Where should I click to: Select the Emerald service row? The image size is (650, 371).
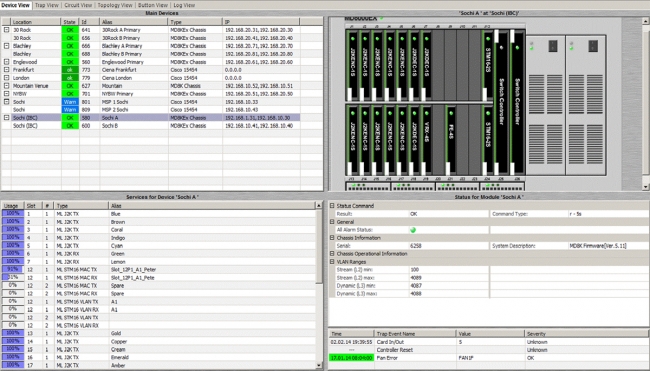click(x=158, y=357)
